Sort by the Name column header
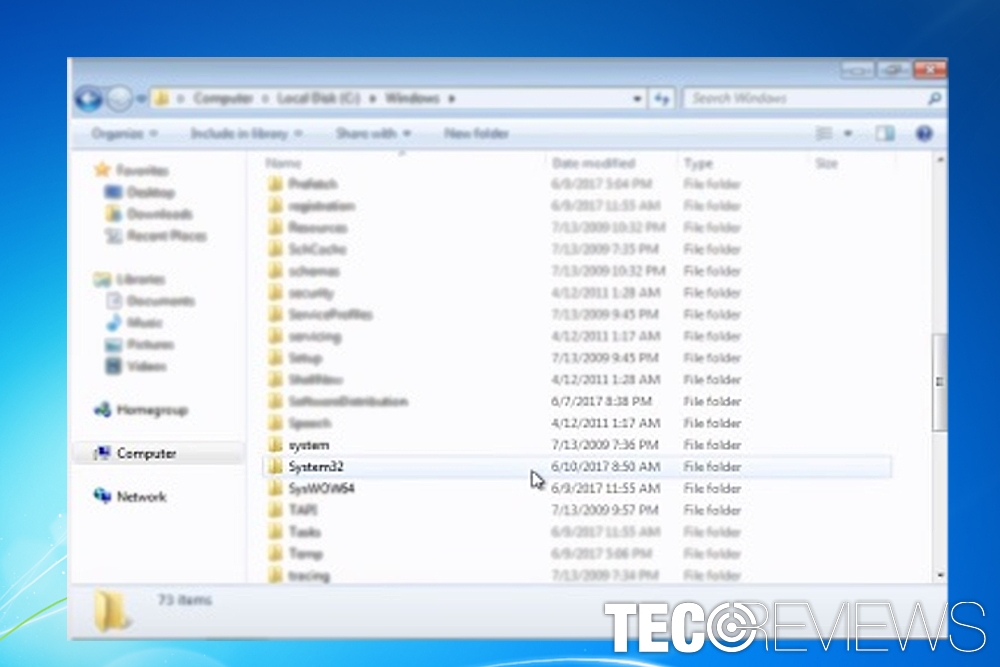This screenshot has height=667, width=1000. [x=283, y=163]
